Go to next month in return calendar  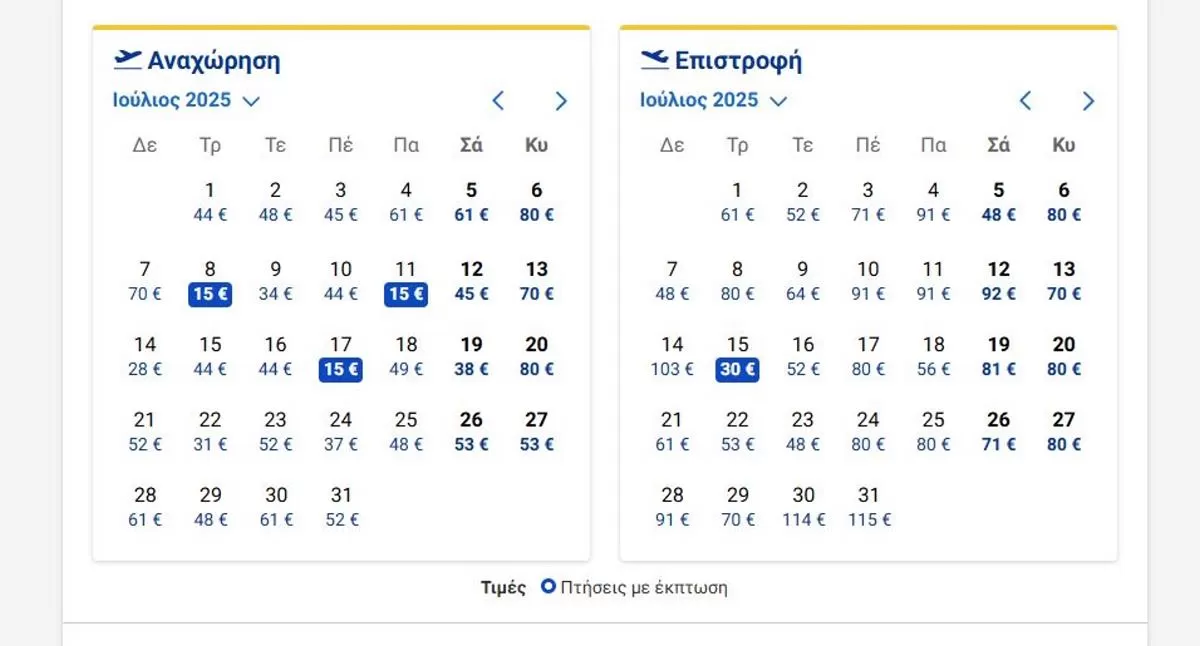tap(1088, 100)
